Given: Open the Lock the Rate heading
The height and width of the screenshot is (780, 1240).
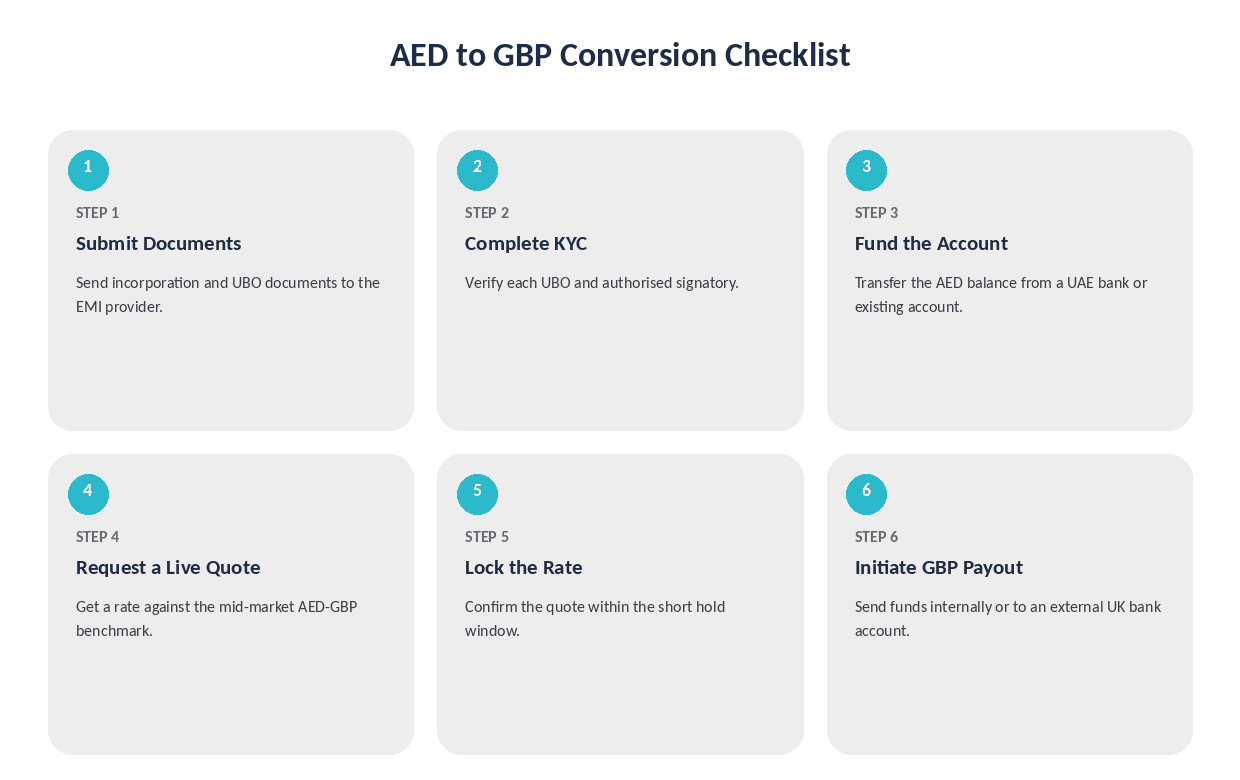Looking at the screenshot, I should pyautogui.click(x=523, y=567).
